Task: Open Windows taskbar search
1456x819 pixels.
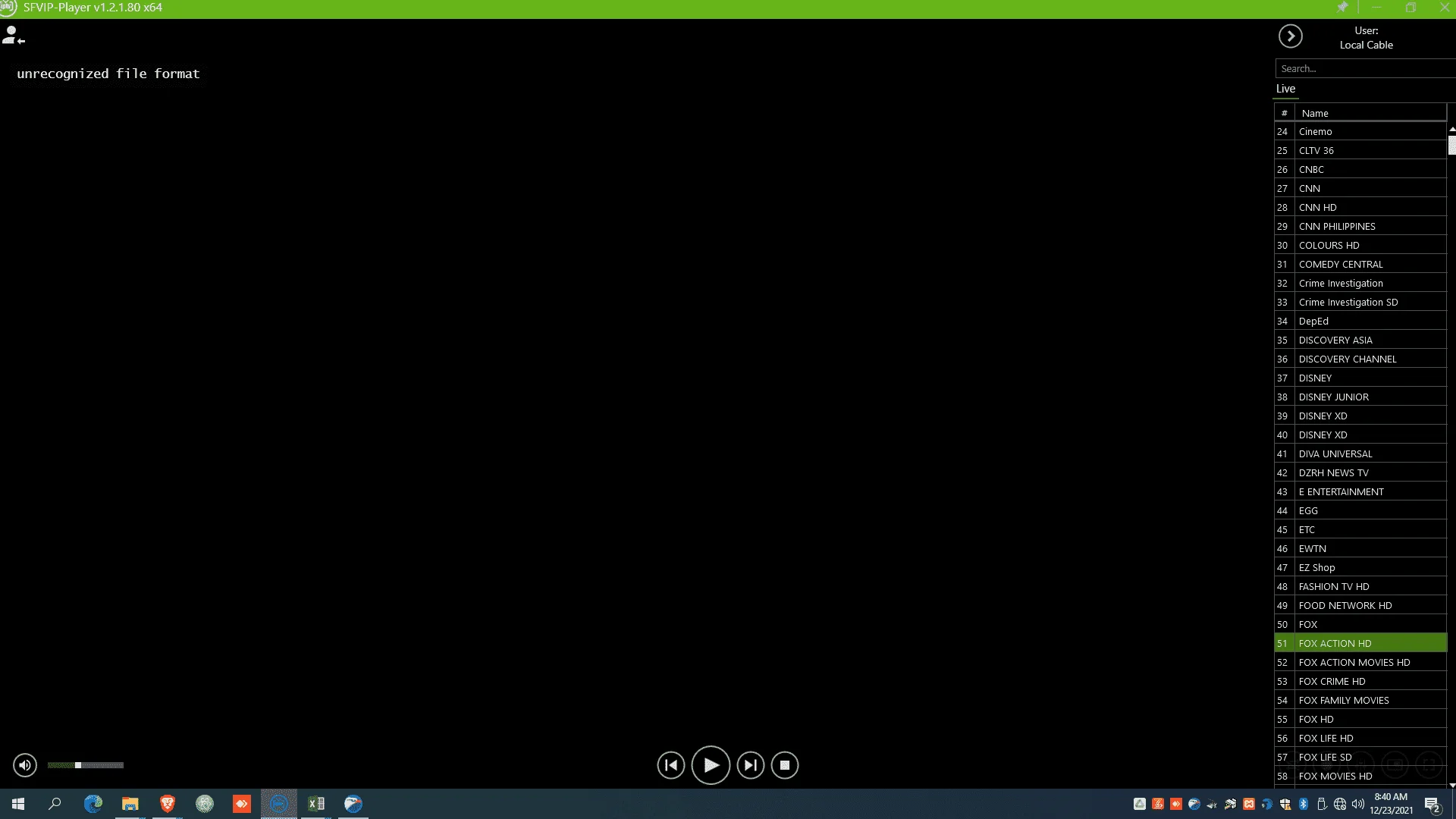Action: [55, 804]
